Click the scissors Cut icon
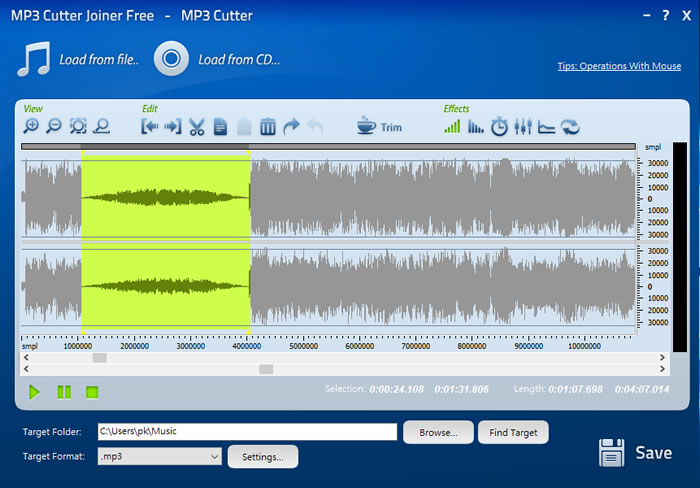700x488 pixels. coord(196,127)
